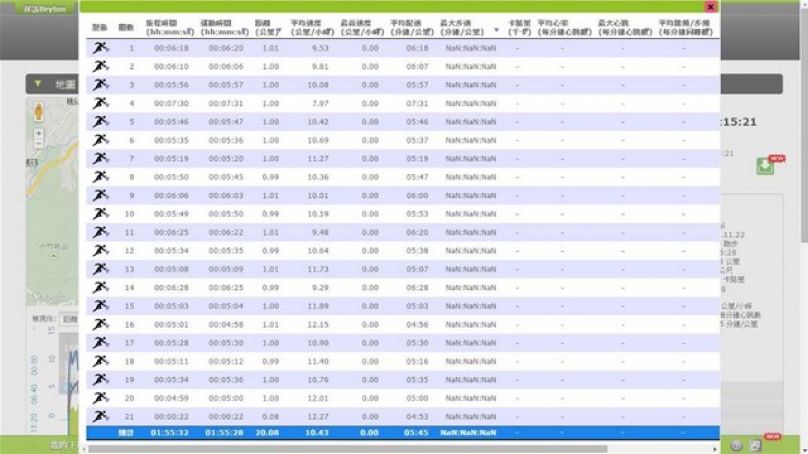Open the horizontal axis dropdown below map
Viewport: 808px width, 454px height.
(70, 319)
